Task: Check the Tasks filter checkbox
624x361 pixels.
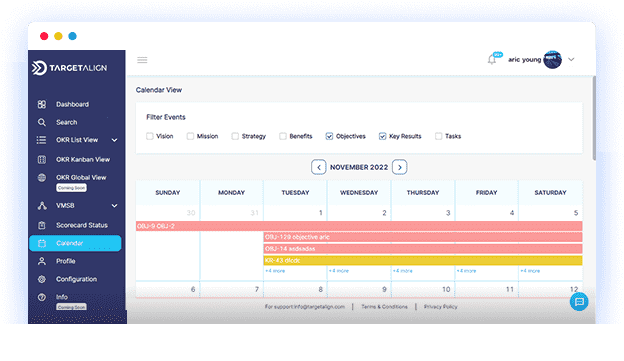Action: coord(438,136)
